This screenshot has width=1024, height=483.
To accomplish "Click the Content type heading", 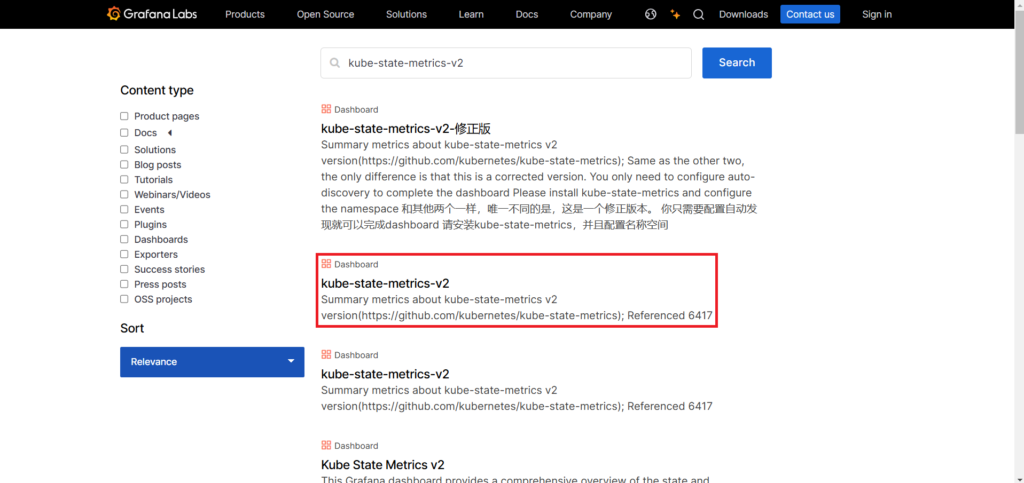I will 157,91.
